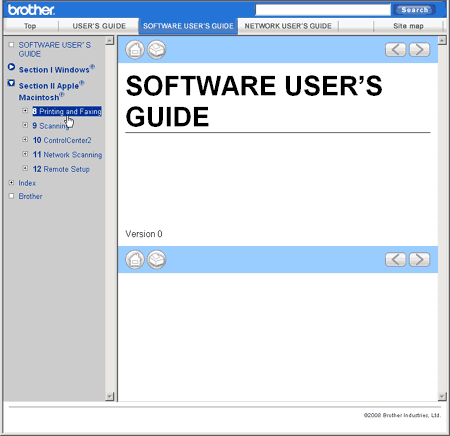Image resolution: width=450 pixels, height=436 pixels.
Task: Click the Brother logo
Action: point(31,10)
